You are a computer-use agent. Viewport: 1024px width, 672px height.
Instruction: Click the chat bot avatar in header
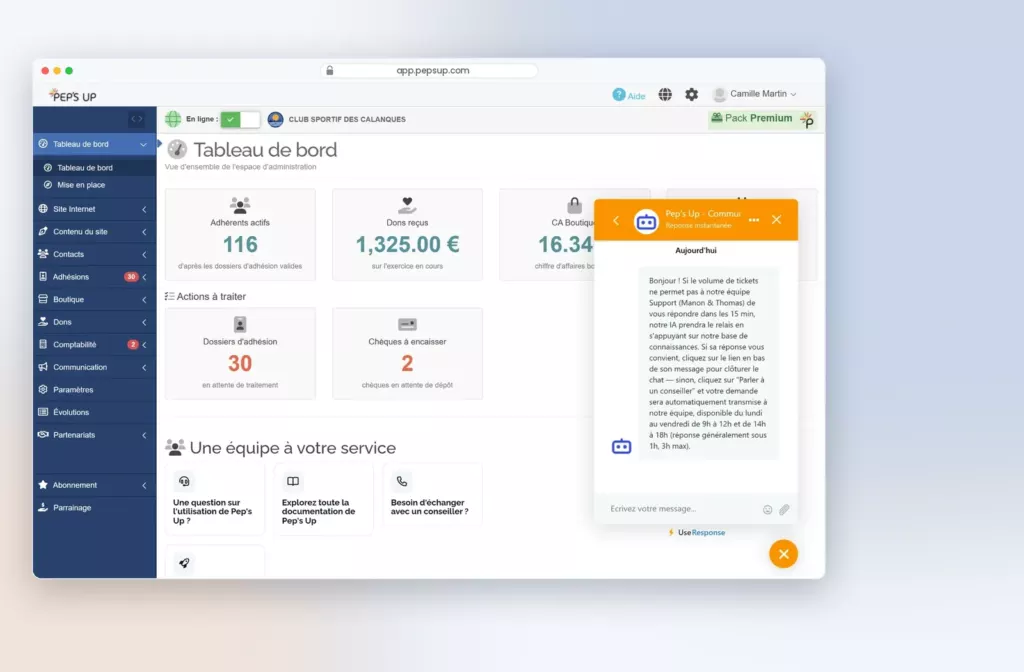click(646, 222)
